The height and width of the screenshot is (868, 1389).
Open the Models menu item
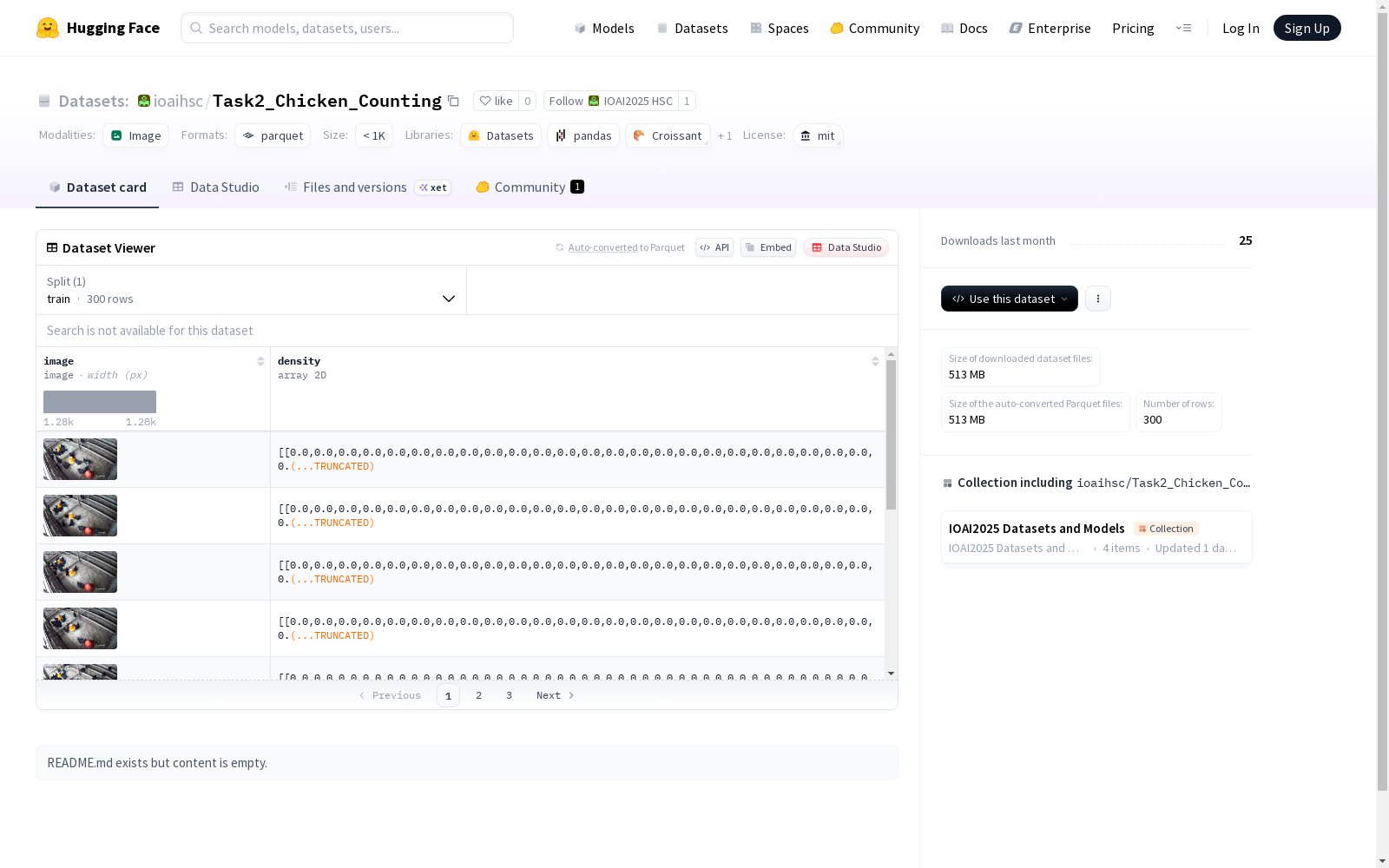tap(604, 28)
